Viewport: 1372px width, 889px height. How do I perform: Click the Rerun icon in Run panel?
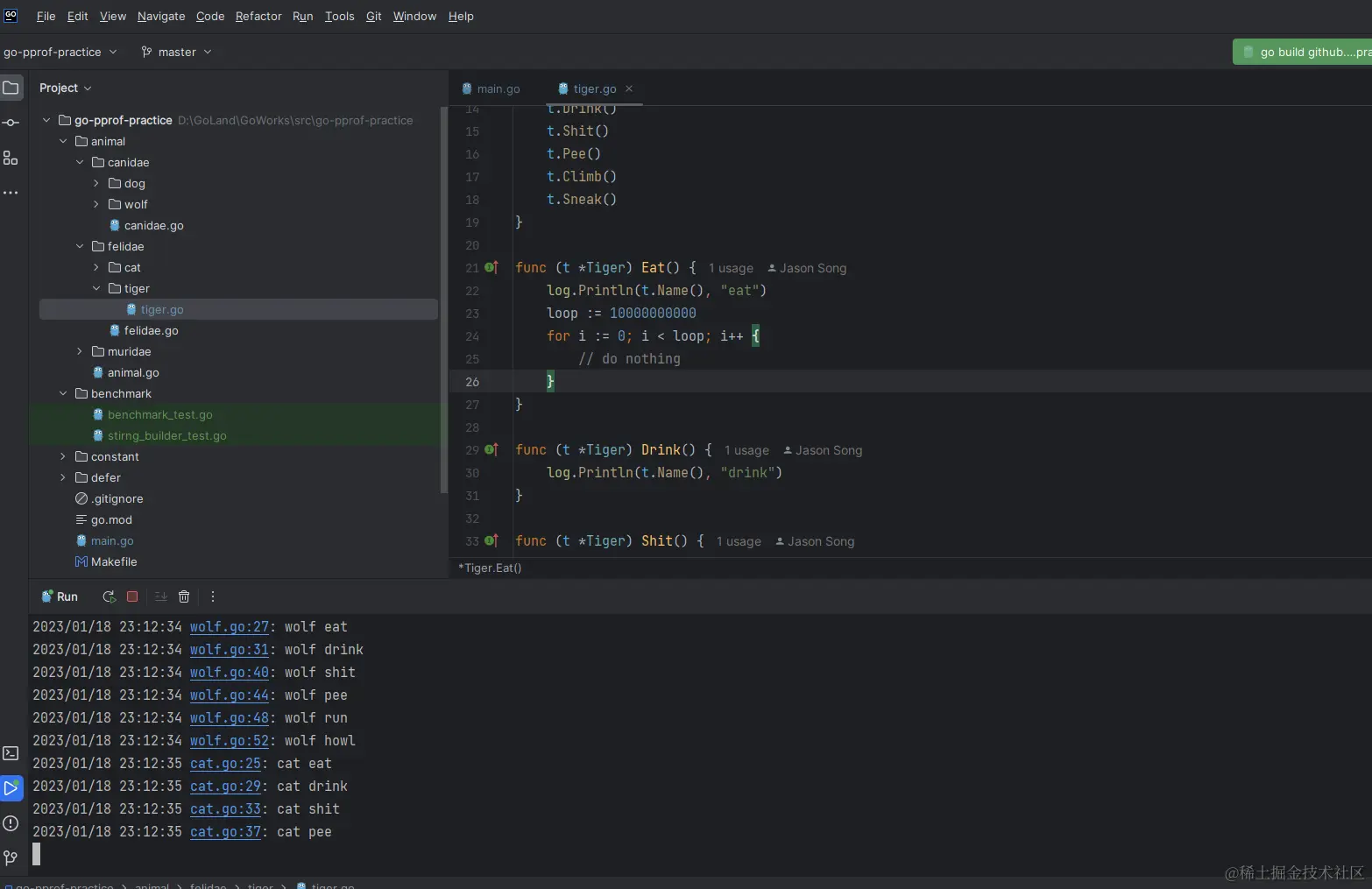point(109,596)
